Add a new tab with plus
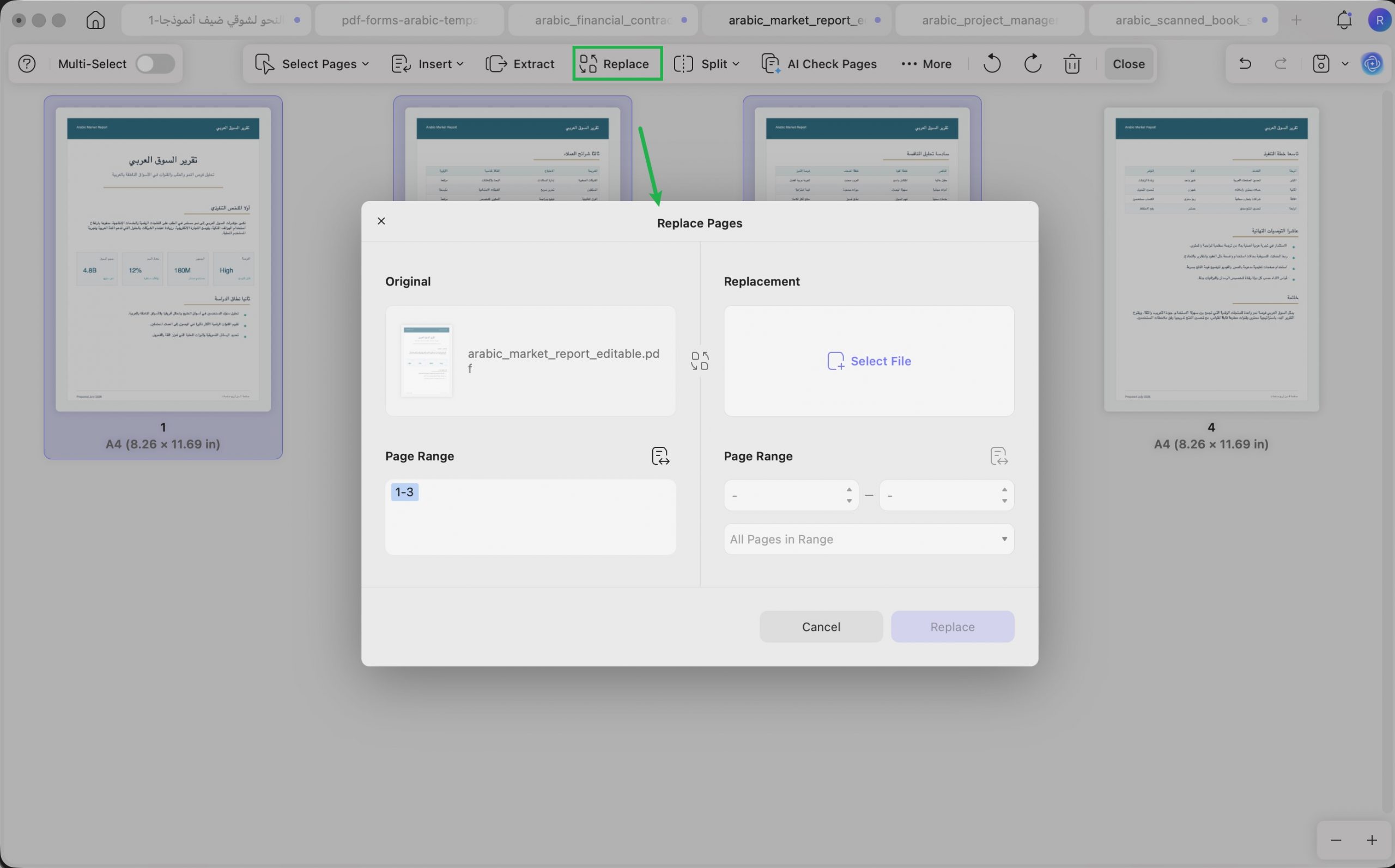The height and width of the screenshot is (868, 1395). click(1296, 20)
